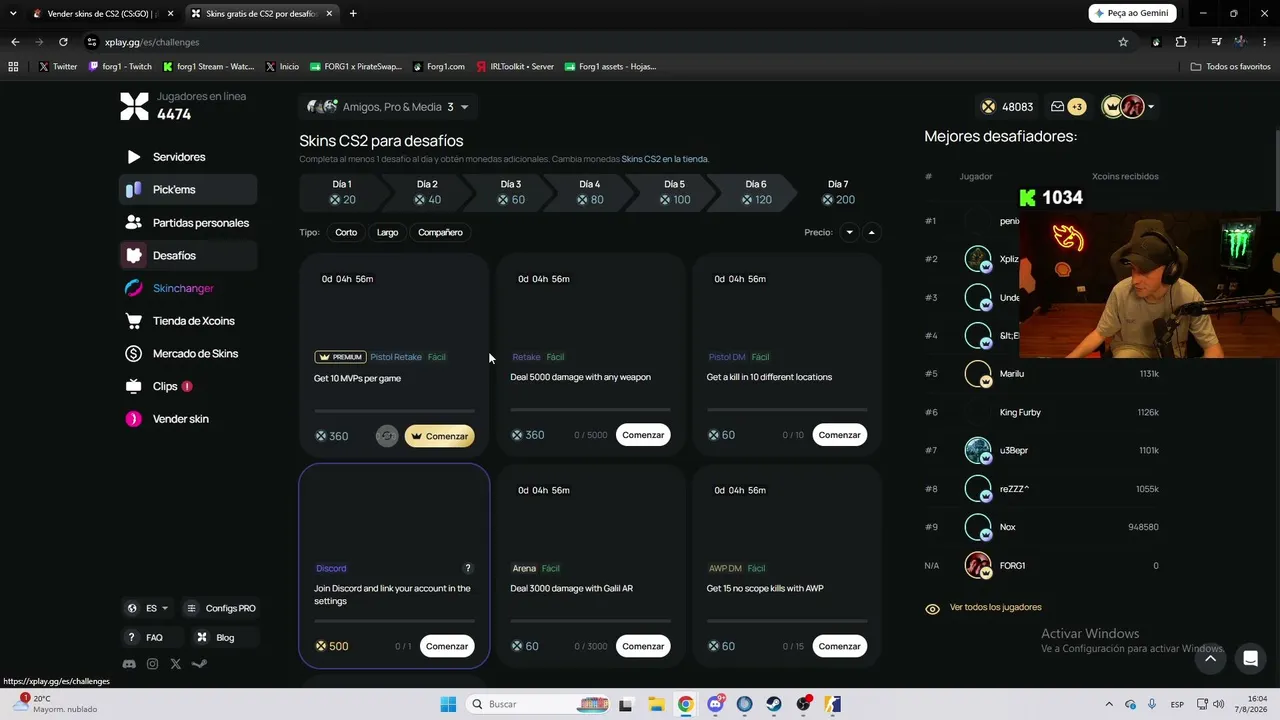
Task: Bookmark this page with the star icon
Action: click(1123, 42)
